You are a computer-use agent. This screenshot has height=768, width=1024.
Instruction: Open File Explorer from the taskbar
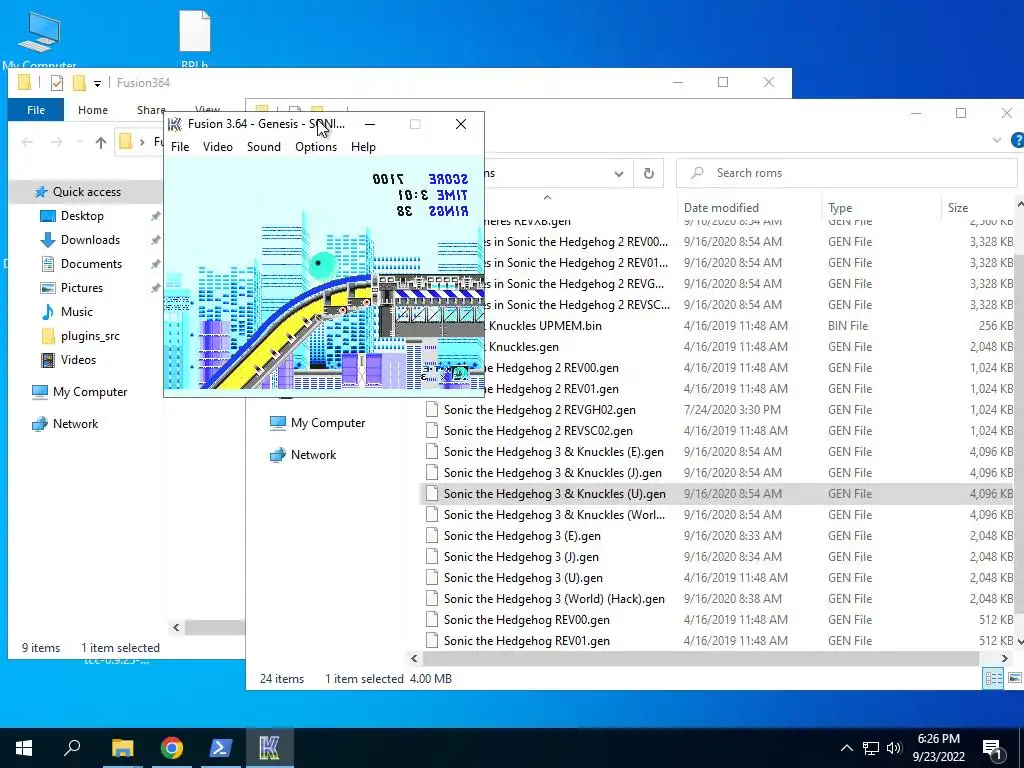tap(122, 748)
